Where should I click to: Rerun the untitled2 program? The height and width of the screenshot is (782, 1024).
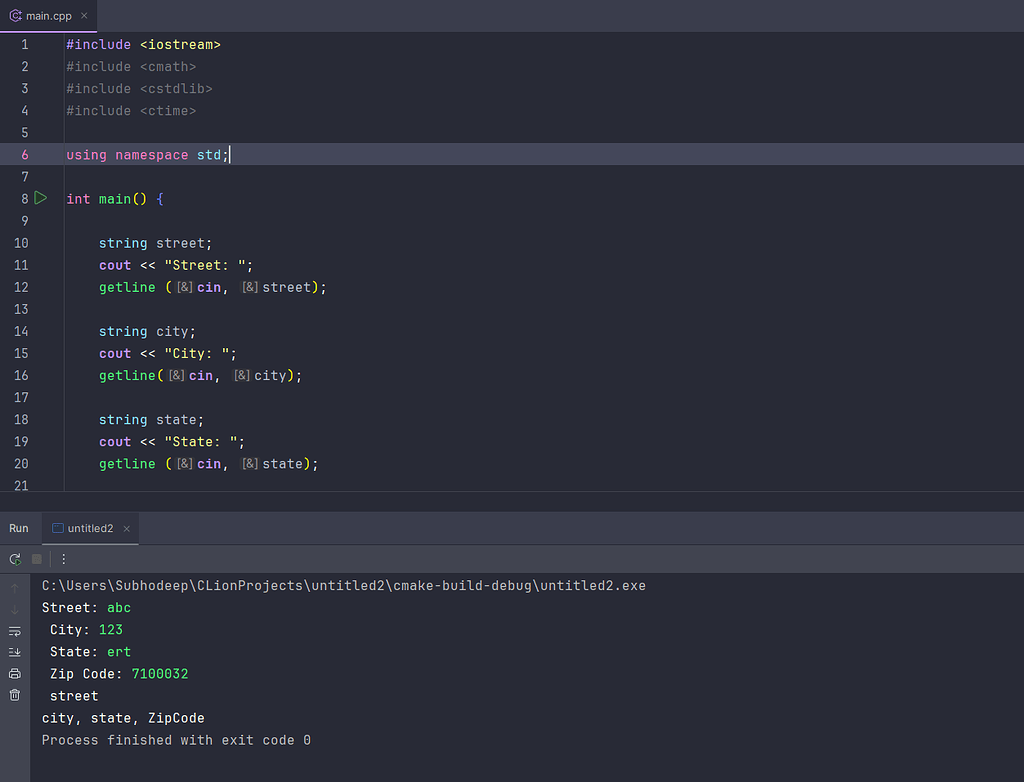pos(14,558)
